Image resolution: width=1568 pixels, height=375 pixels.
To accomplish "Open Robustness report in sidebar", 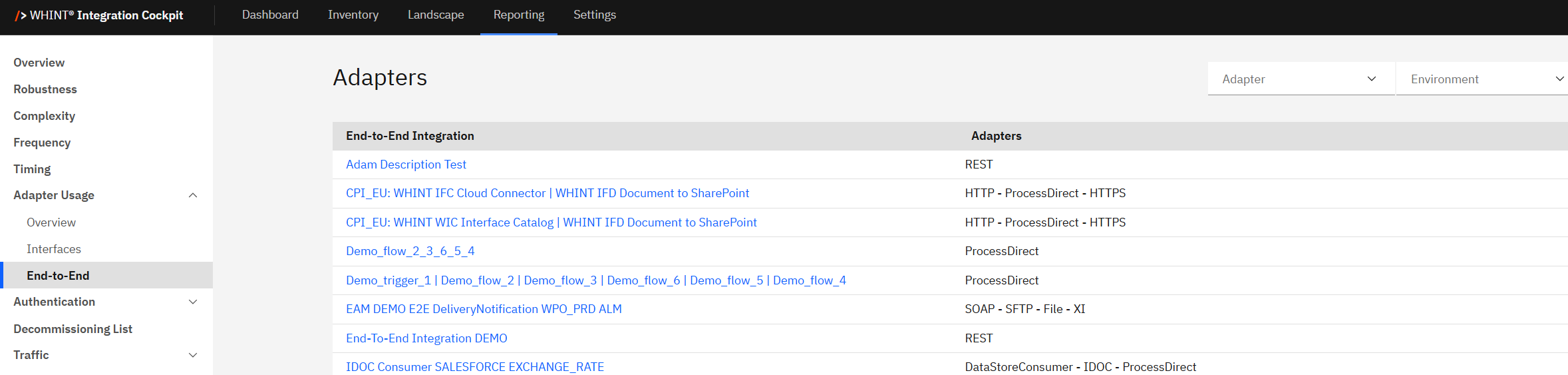I will pos(45,89).
